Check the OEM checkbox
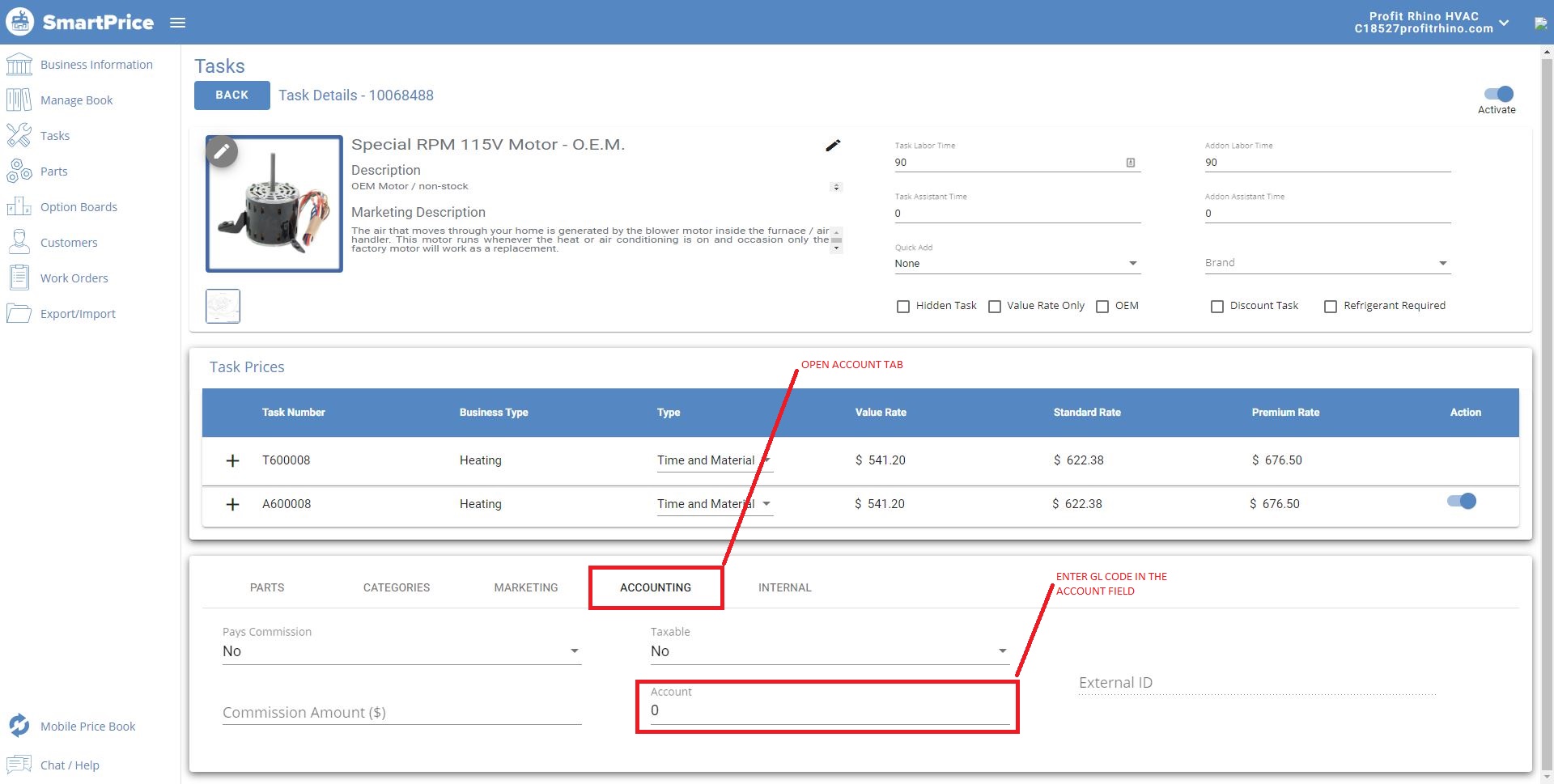The height and width of the screenshot is (784, 1554). (x=1102, y=306)
